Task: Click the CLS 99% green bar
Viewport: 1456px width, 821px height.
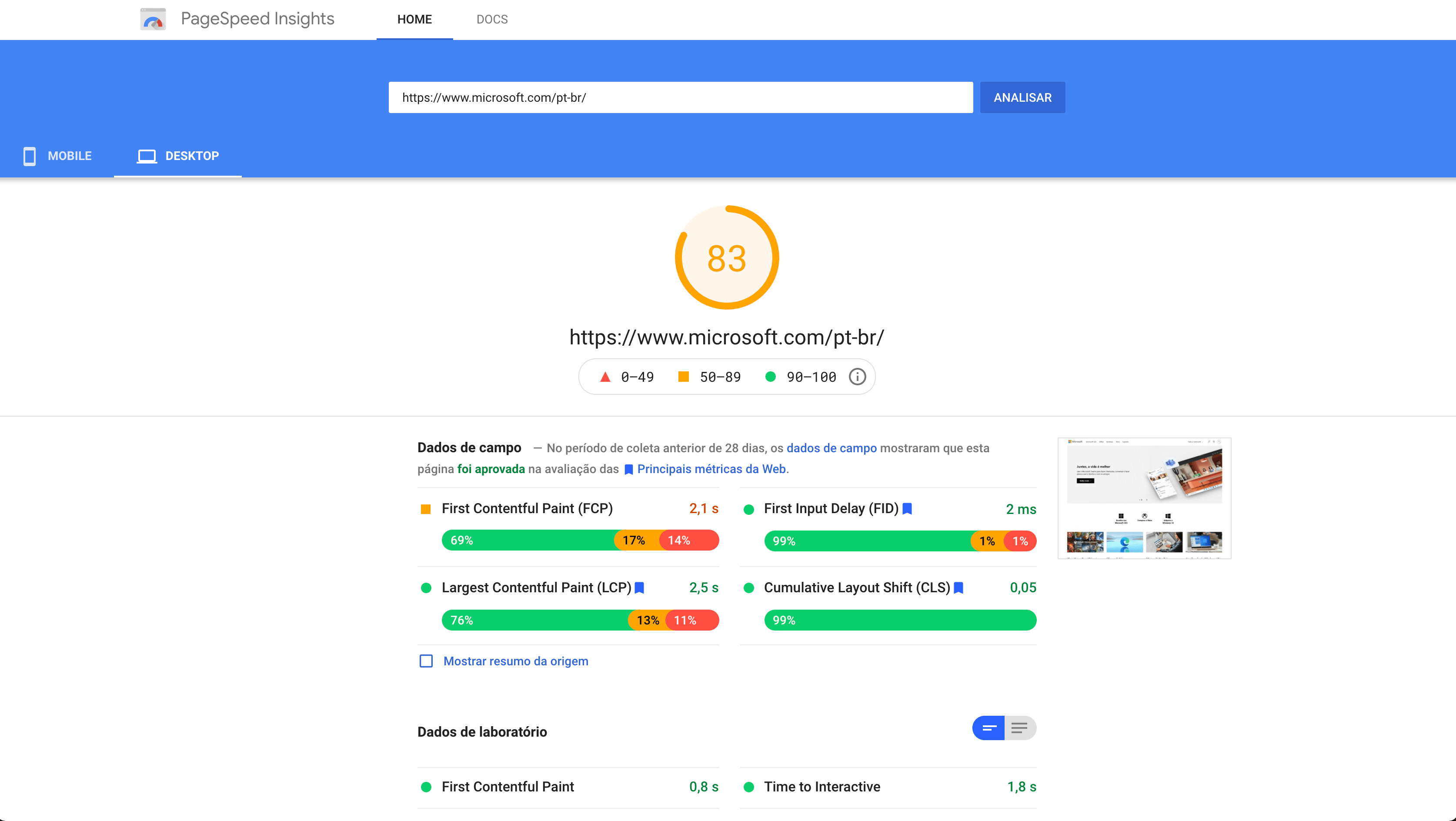Action: 900,620
